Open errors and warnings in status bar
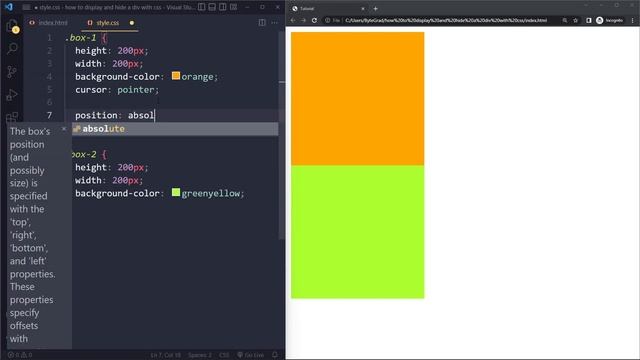The width and height of the screenshot is (640, 360). 20,355
